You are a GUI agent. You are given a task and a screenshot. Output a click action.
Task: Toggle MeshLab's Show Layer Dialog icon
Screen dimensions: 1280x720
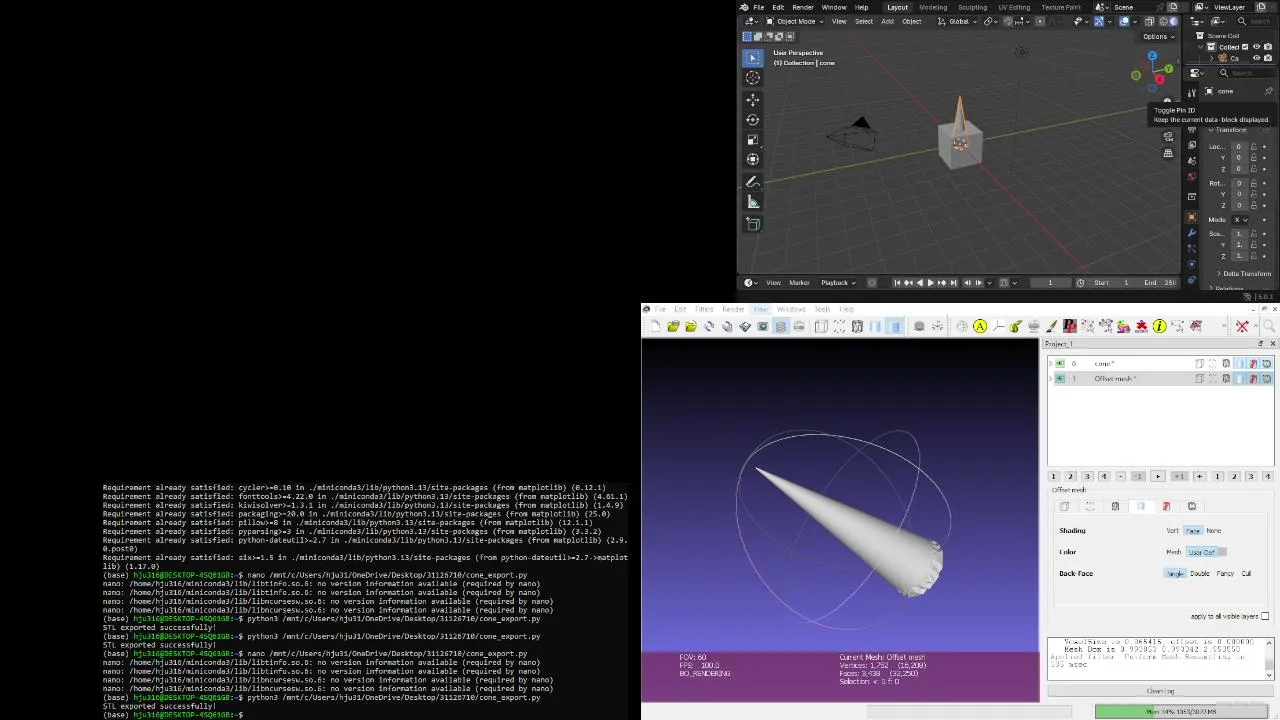[x=781, y=326]
